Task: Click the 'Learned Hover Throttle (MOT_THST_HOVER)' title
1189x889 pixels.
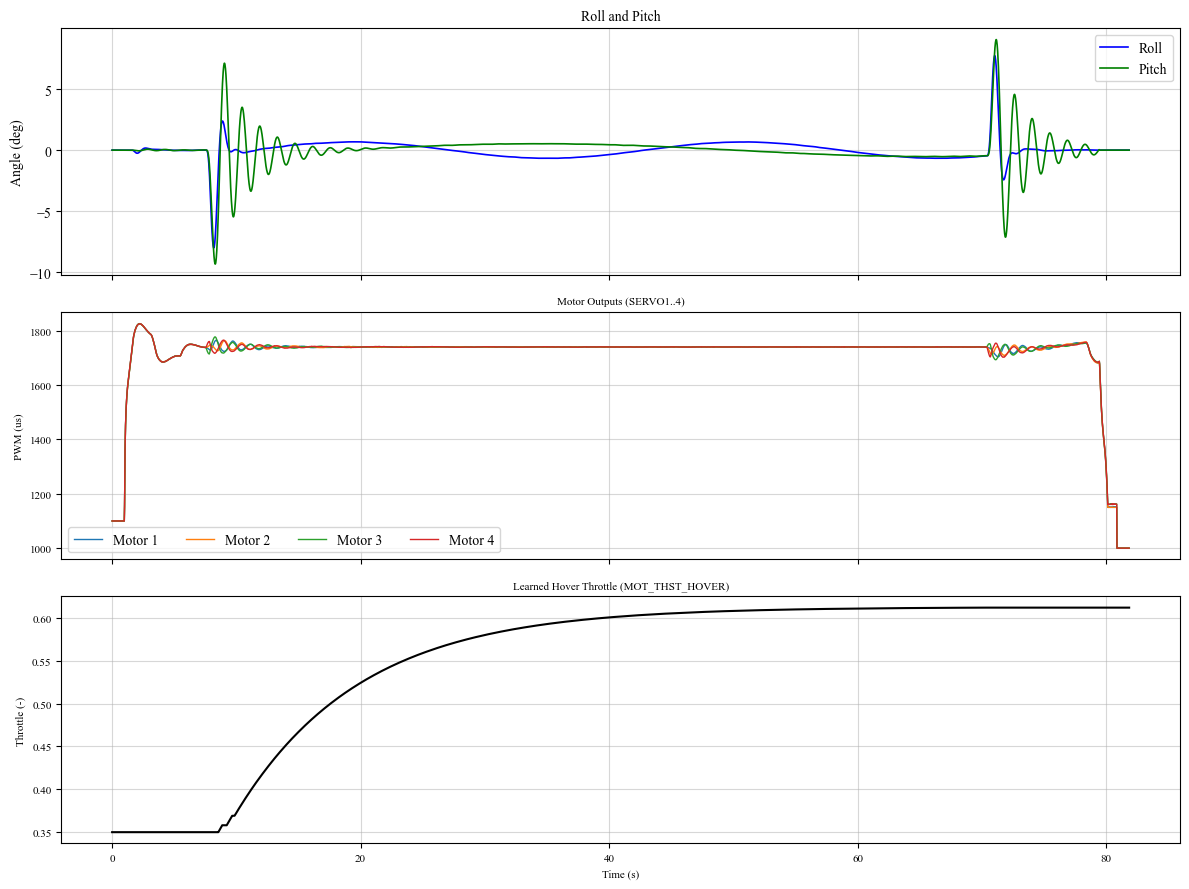Action: click(x=620, y=586)
